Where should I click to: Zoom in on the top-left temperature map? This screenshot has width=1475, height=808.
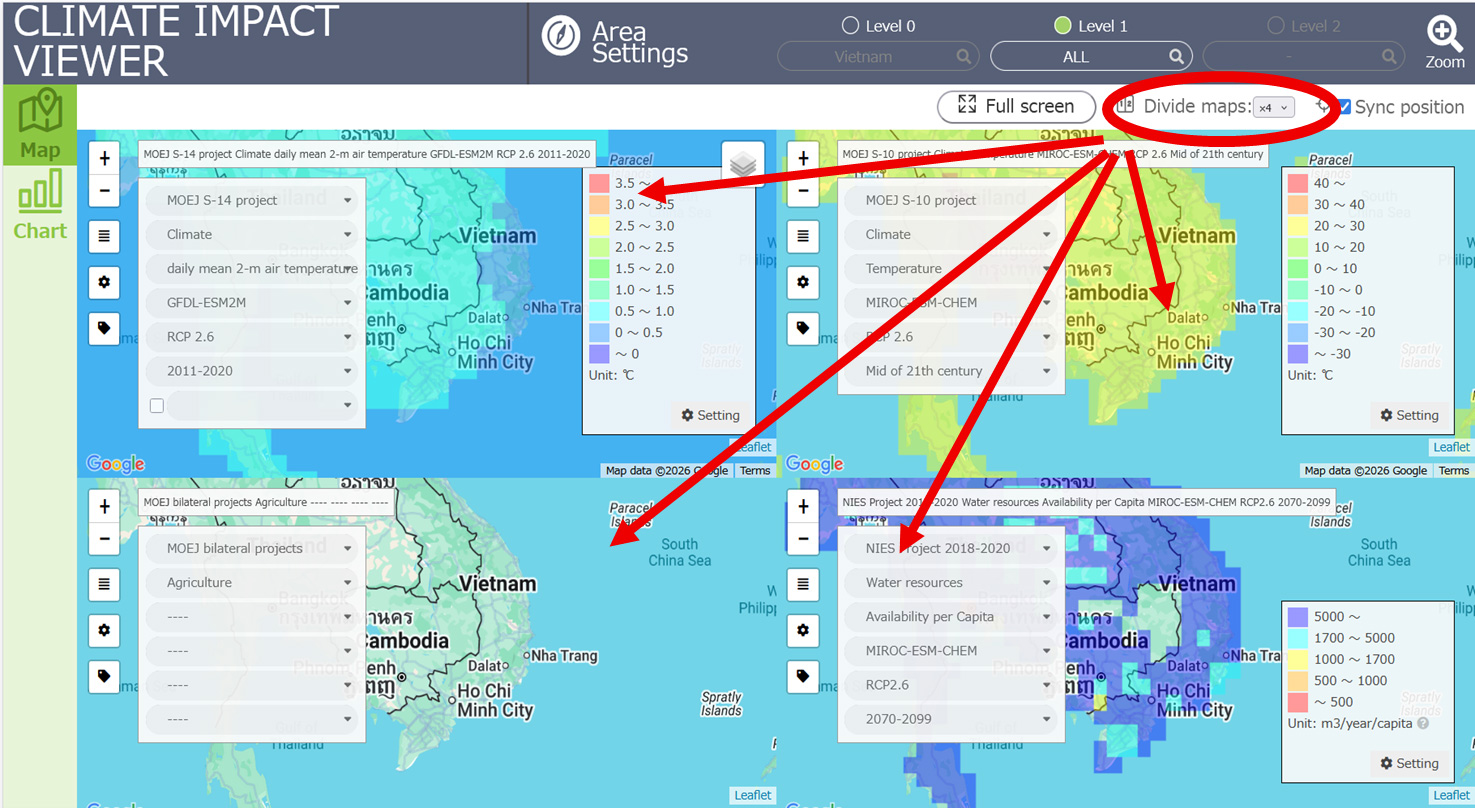click(x=104, y=157)
